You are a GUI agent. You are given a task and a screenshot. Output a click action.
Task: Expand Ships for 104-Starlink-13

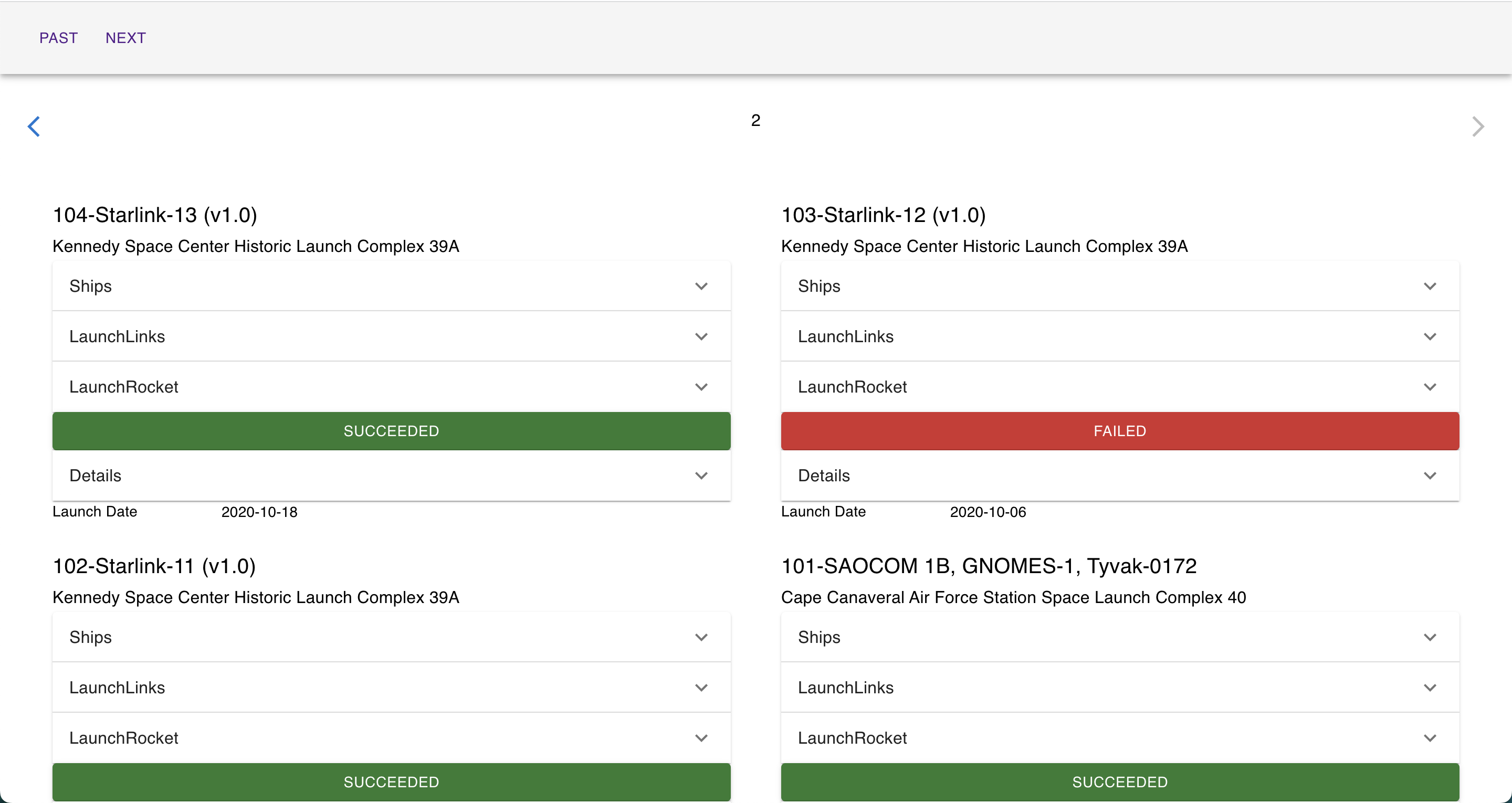point(391,286)
